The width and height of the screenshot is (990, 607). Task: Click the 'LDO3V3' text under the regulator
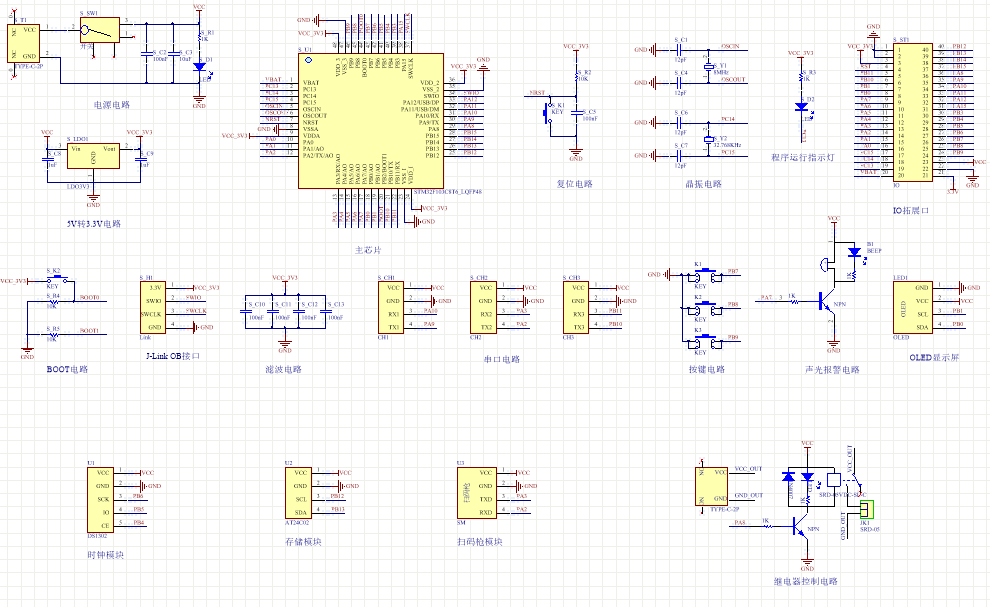tap(78, 187)
